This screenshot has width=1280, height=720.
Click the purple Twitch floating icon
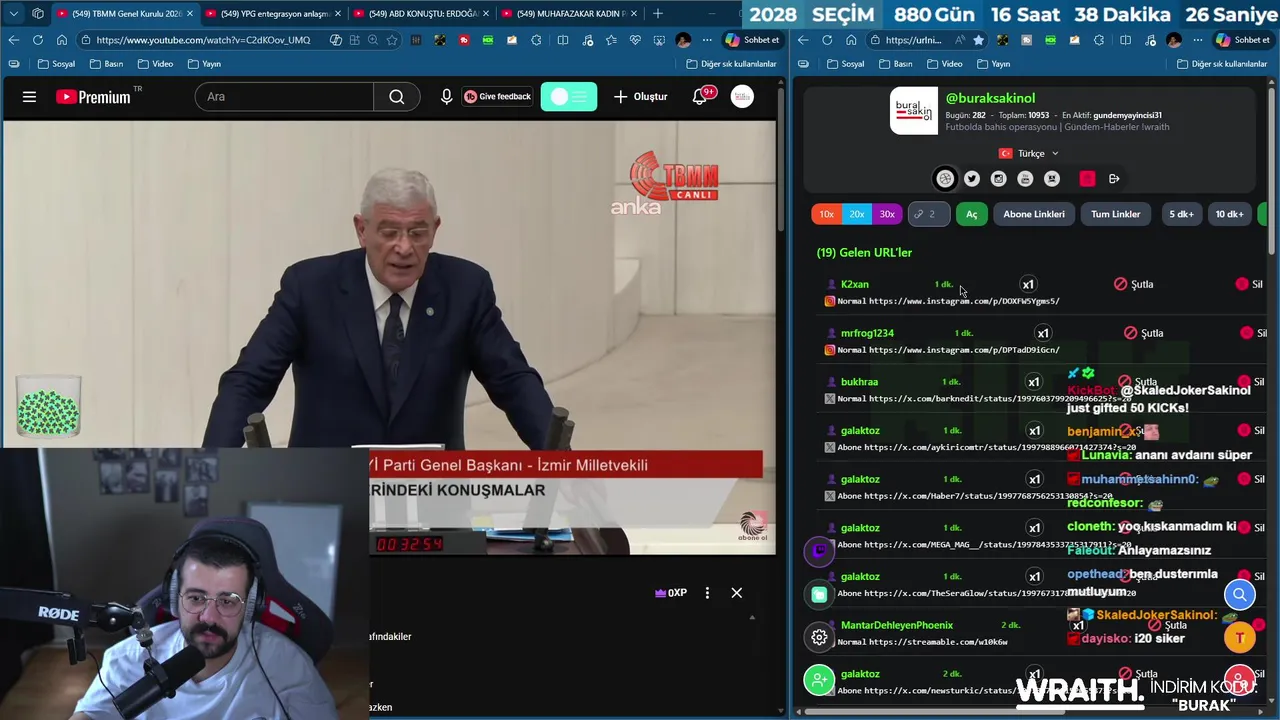point(819,551)
